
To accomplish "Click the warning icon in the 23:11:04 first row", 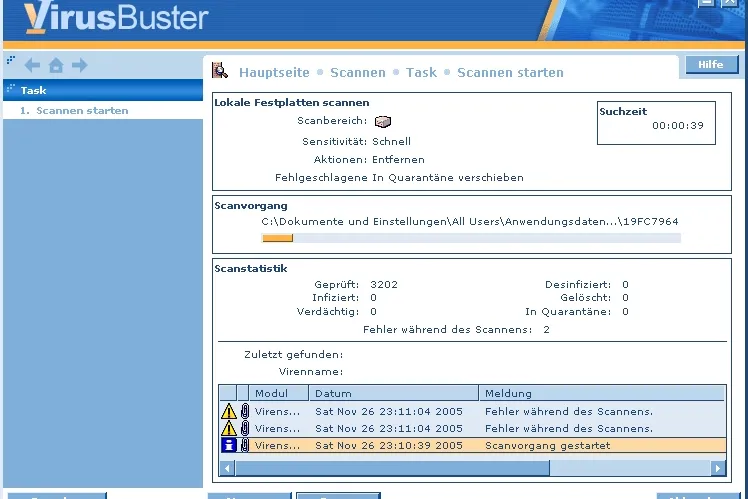I will click(229, 411).
